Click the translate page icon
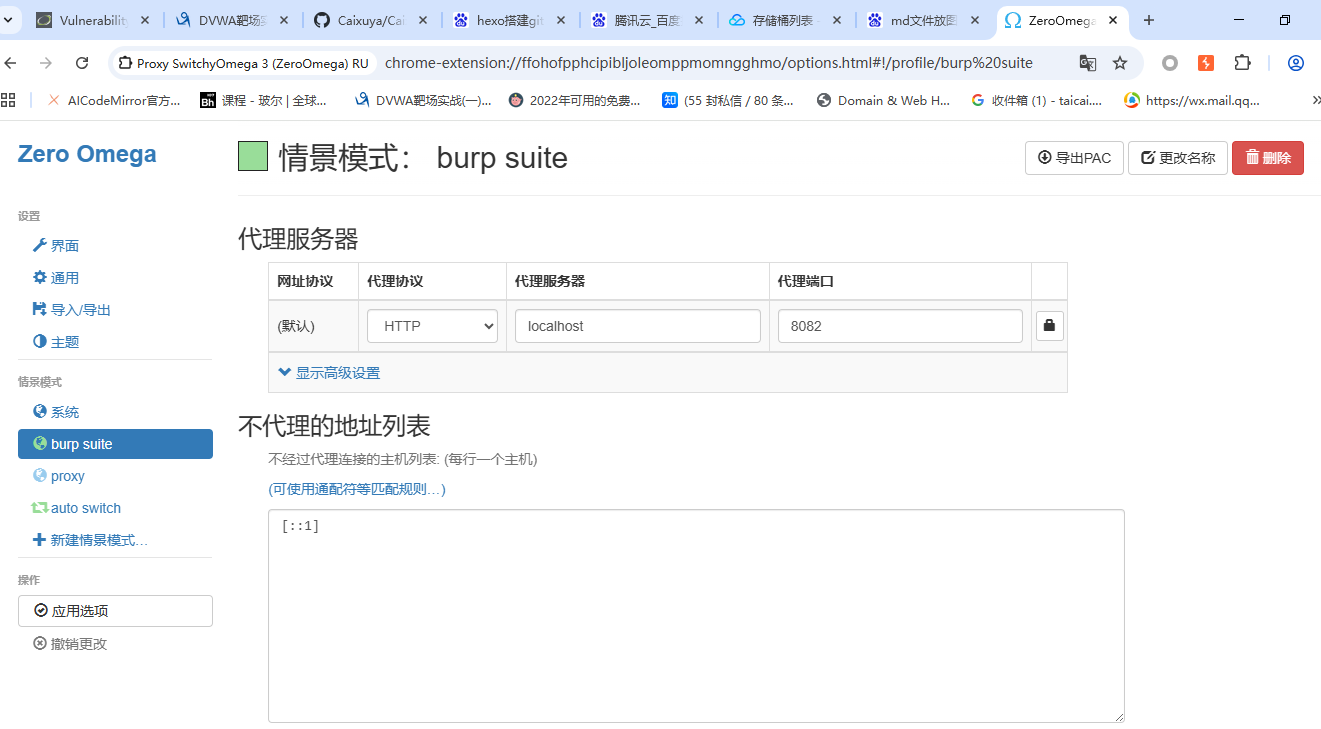The width and height of the screenshot is (1321, 729). coord(1088,63)
